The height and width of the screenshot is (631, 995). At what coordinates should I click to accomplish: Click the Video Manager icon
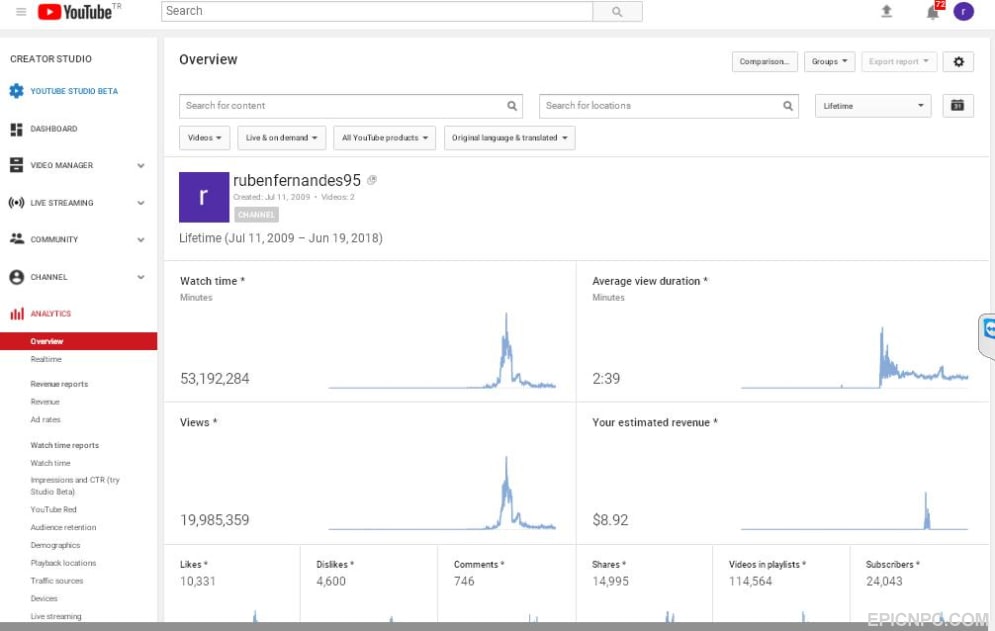(x=16, y=165)
